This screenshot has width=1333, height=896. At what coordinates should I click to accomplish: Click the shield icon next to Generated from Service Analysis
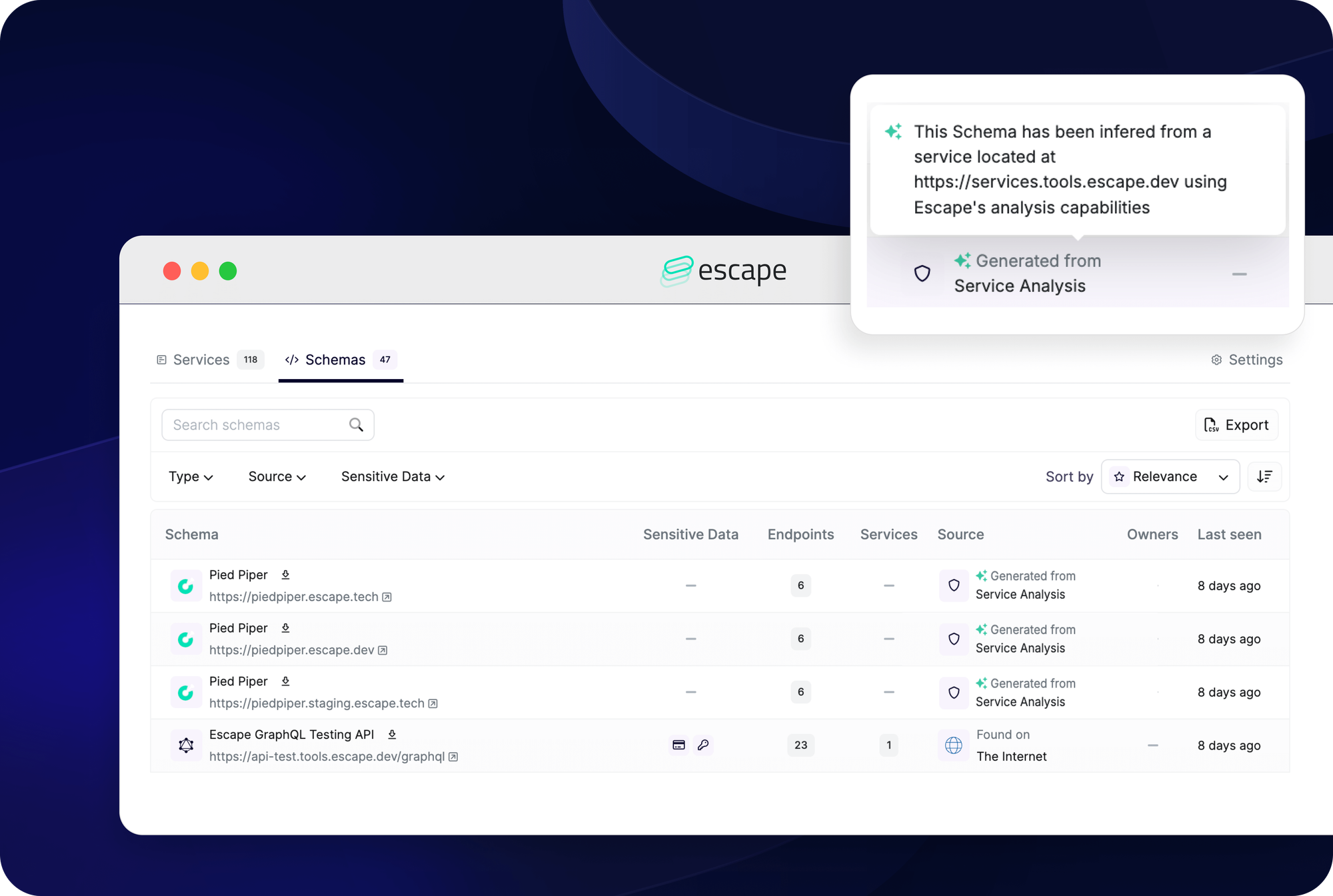coord(922,272)
